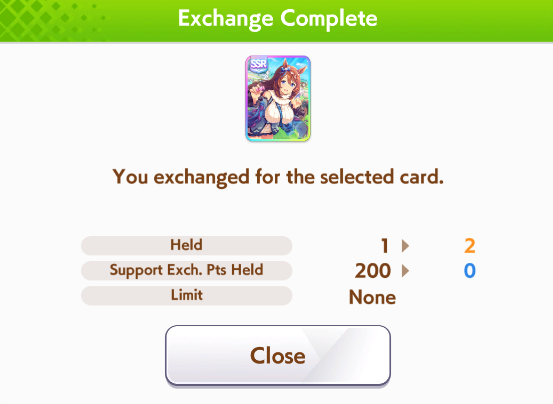Click the arrow beside Support Exch. Pts

click(405, 271)
